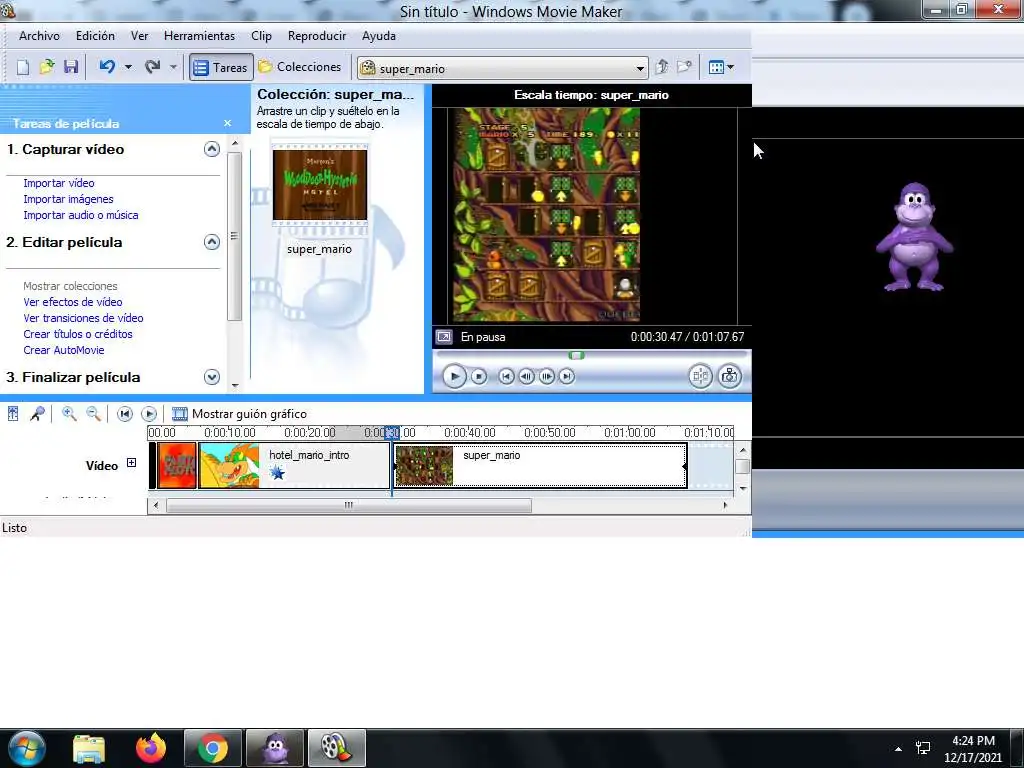The image size is (1024, 768).
Task: Open the Ver menu
Action: 139,36
